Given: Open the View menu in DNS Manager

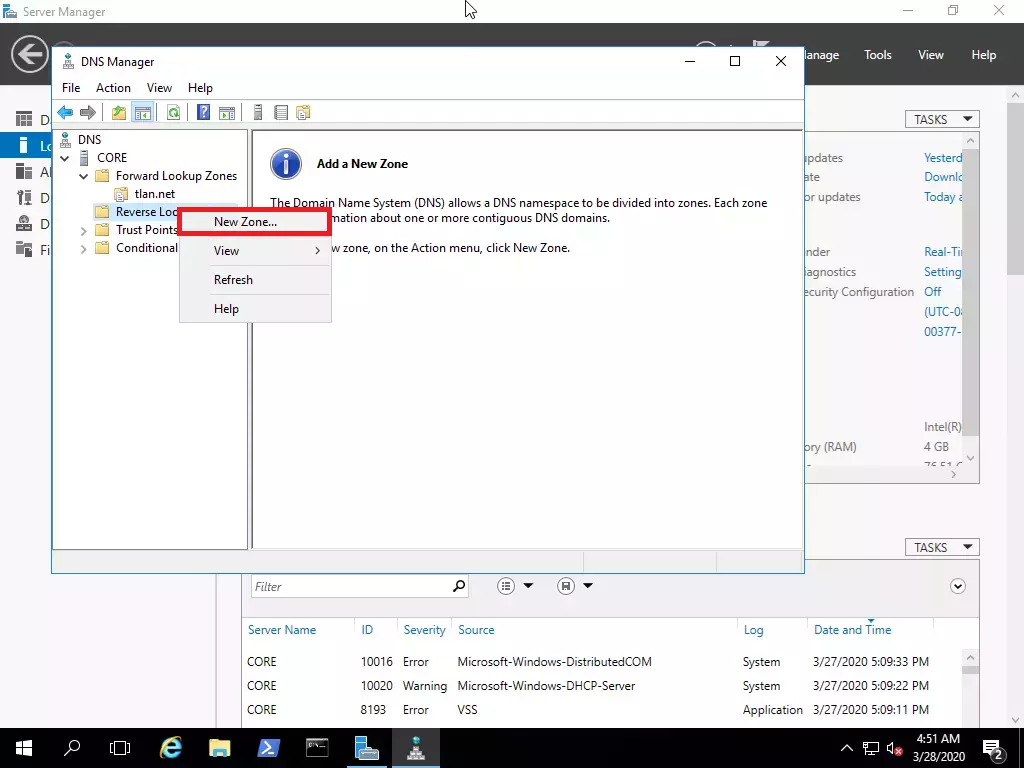Looking at the screenshot, I should tap(159, 88).
